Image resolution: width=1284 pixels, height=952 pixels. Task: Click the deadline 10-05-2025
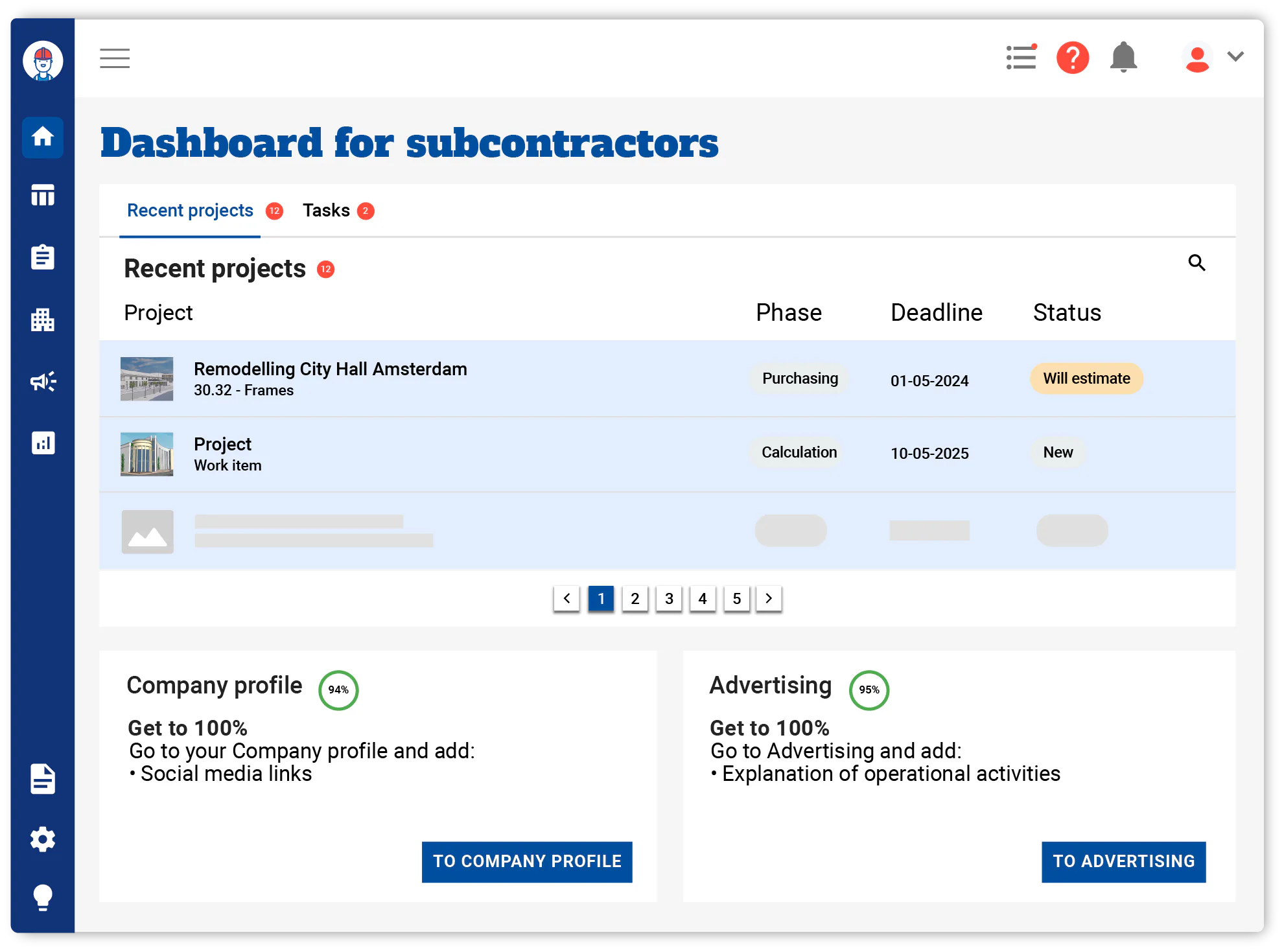pos(929,454)
